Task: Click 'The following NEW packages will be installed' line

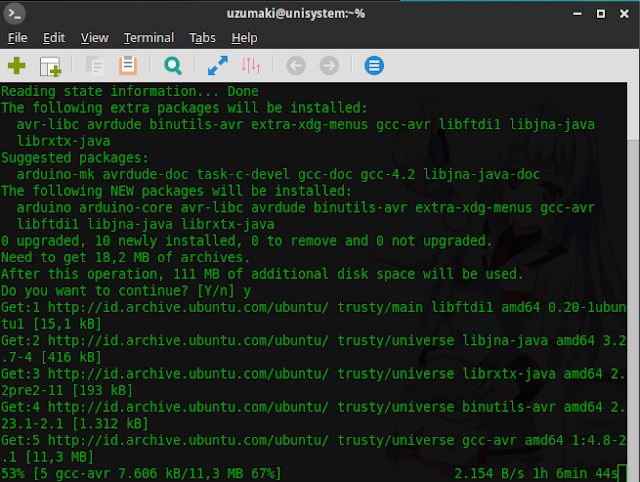Action: coord(176,191)
